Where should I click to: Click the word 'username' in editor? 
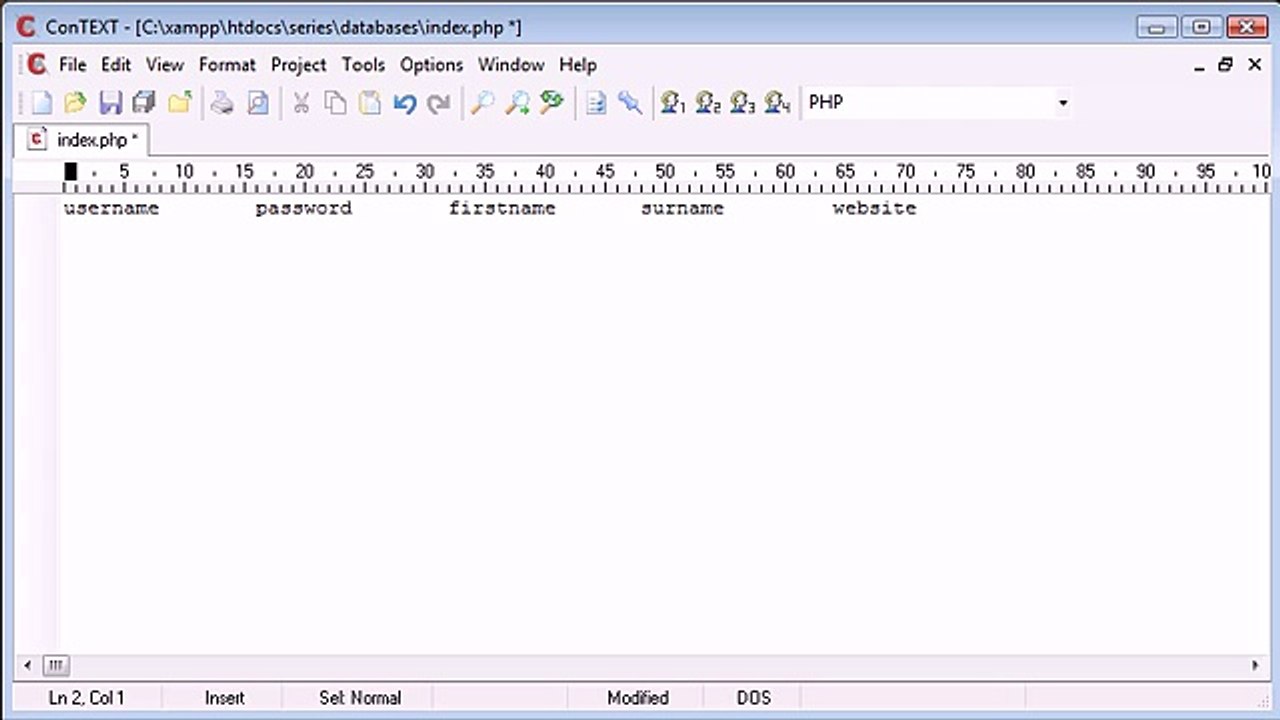pos(111,208)
